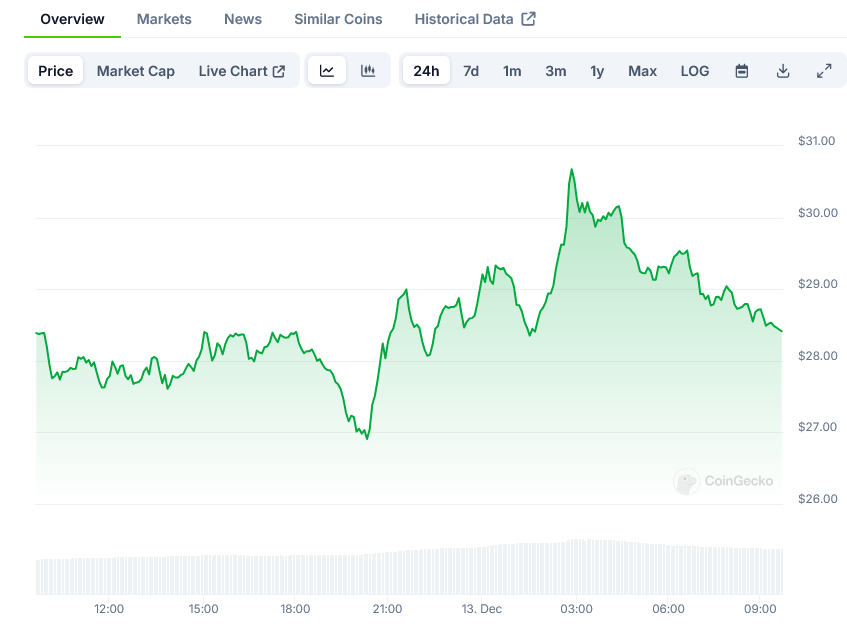Screen dimensions: 847x633
Task: Select the Price view toggle
Action: [x=56, y=71]
